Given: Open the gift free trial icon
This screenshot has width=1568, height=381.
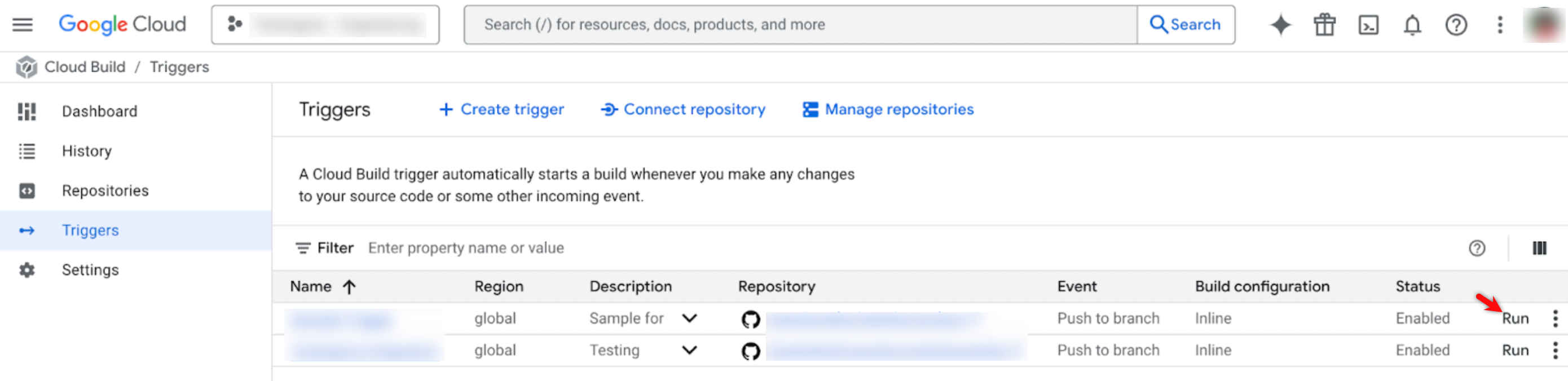Looking at the screenshot, I should coord(1324,25).
